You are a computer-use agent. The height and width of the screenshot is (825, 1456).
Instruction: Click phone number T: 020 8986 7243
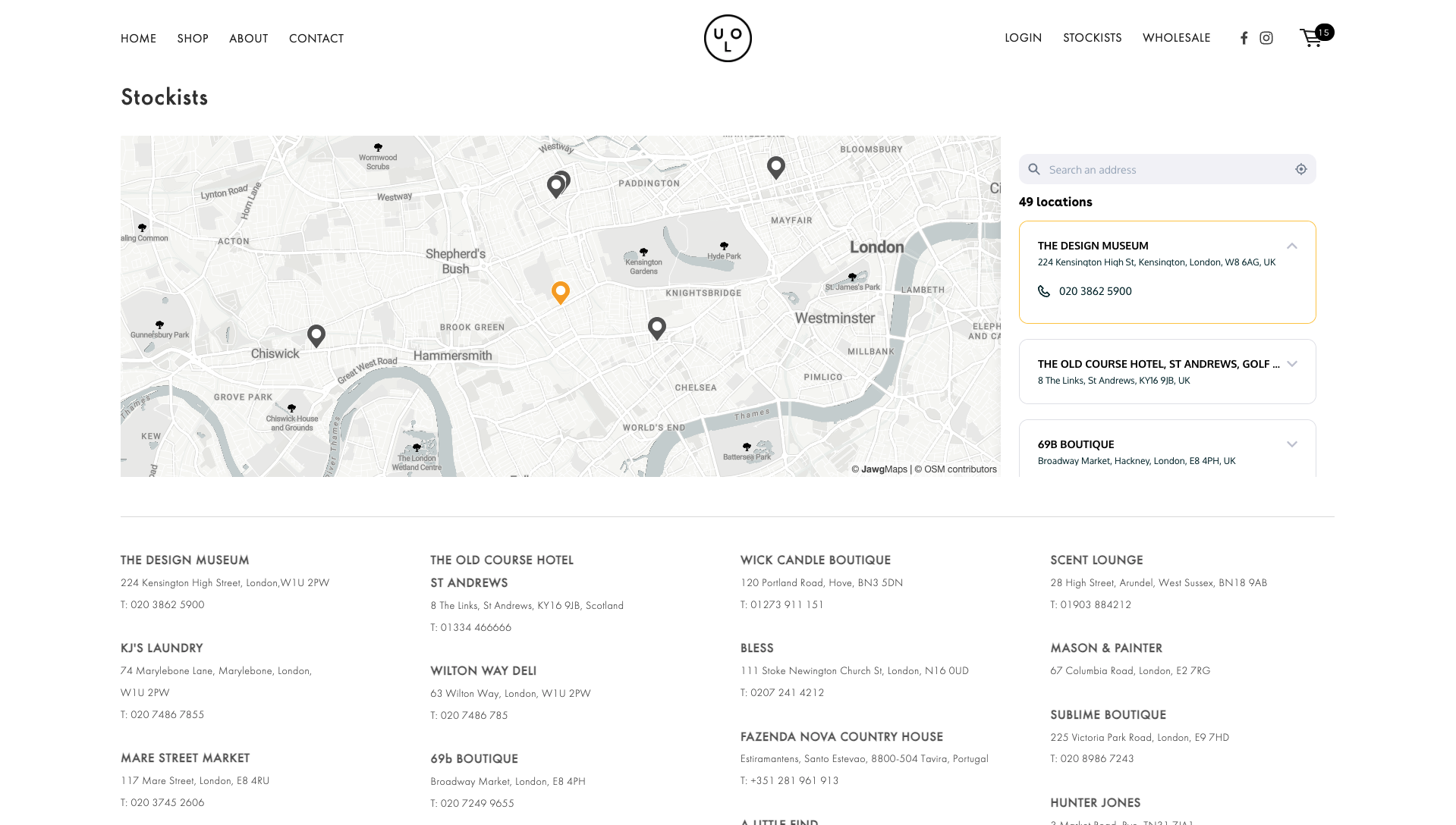click(1093, 758)
